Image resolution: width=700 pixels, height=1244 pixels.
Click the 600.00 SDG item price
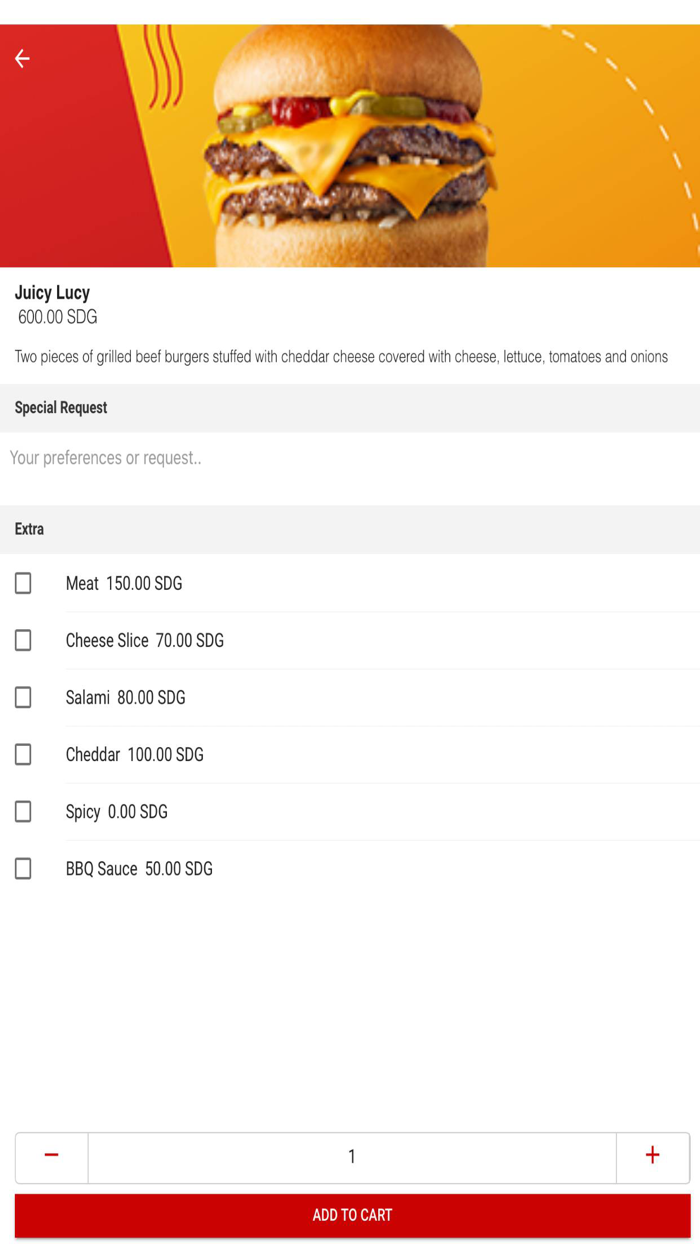click(57, 318)
